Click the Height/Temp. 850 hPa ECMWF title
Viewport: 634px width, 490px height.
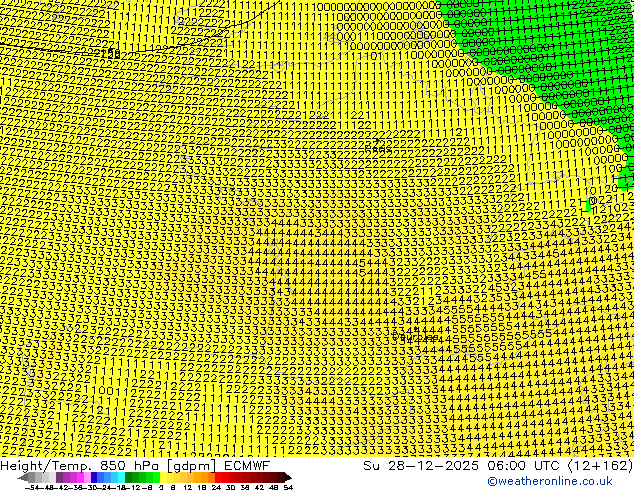pos(135,465)
